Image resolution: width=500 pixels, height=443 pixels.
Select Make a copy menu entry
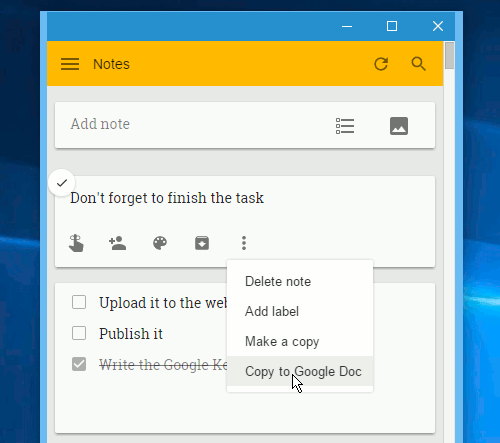click(300, 341)
